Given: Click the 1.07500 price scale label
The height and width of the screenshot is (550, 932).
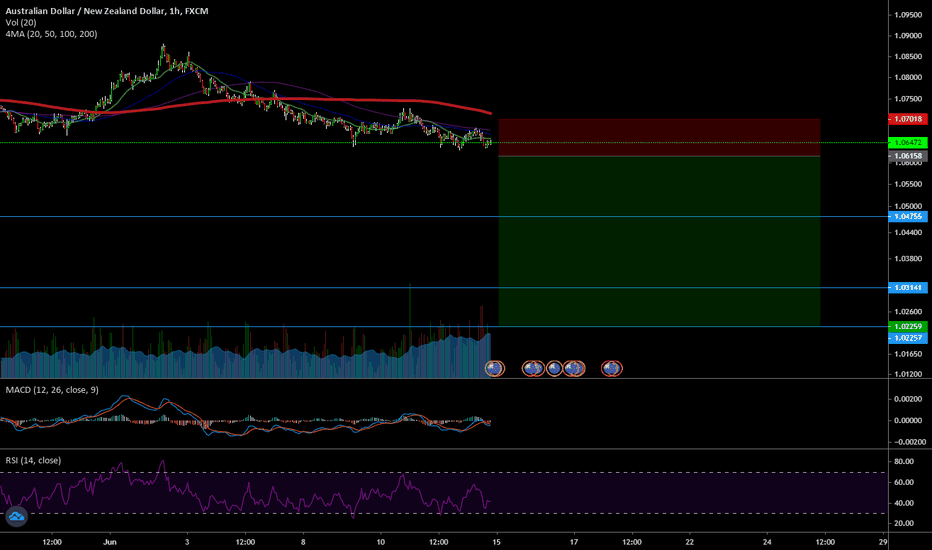Looking at the screenshot, I should click(x=908, y=99).
